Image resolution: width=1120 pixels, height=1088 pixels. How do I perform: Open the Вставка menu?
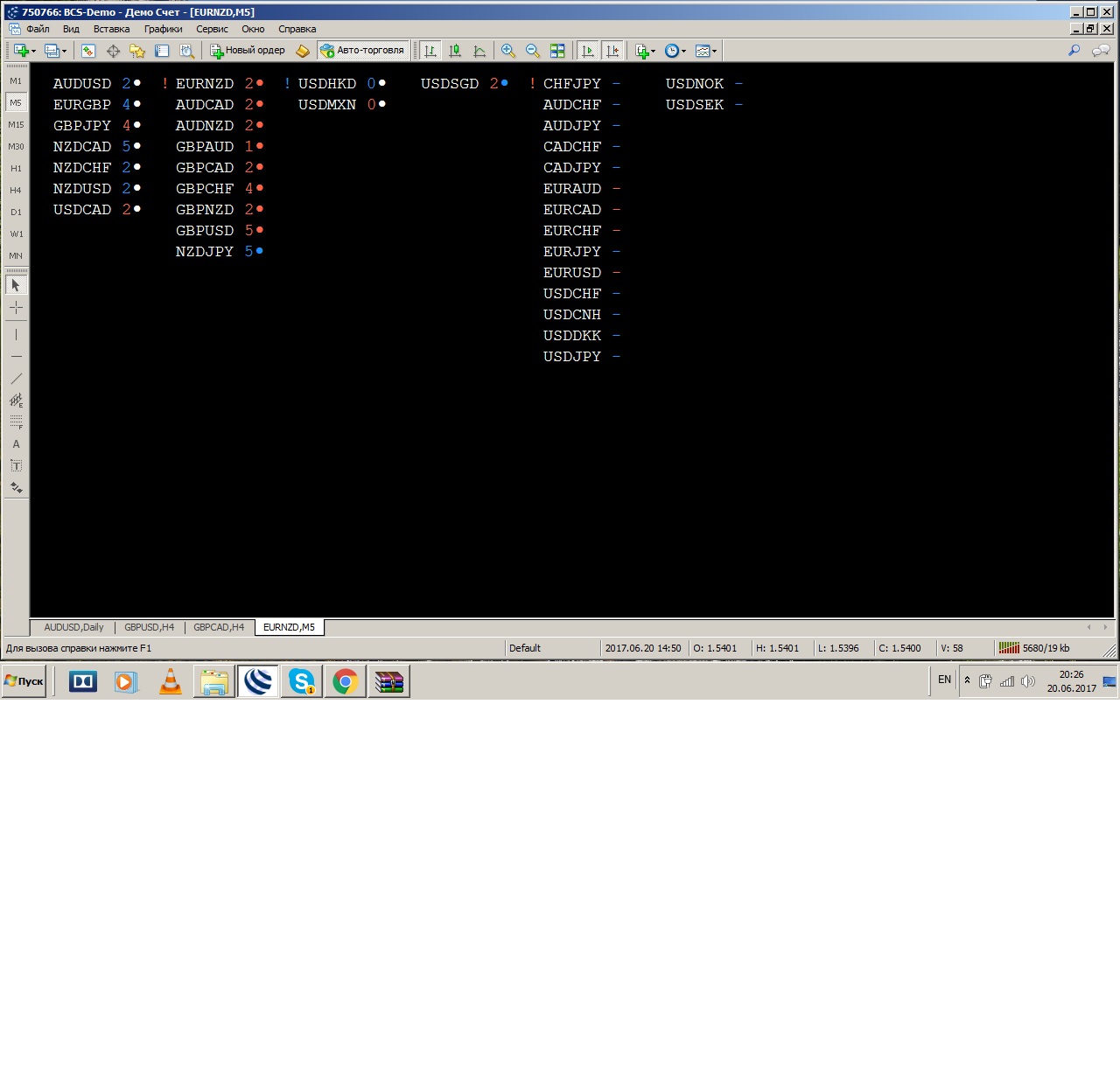point(111,29)
